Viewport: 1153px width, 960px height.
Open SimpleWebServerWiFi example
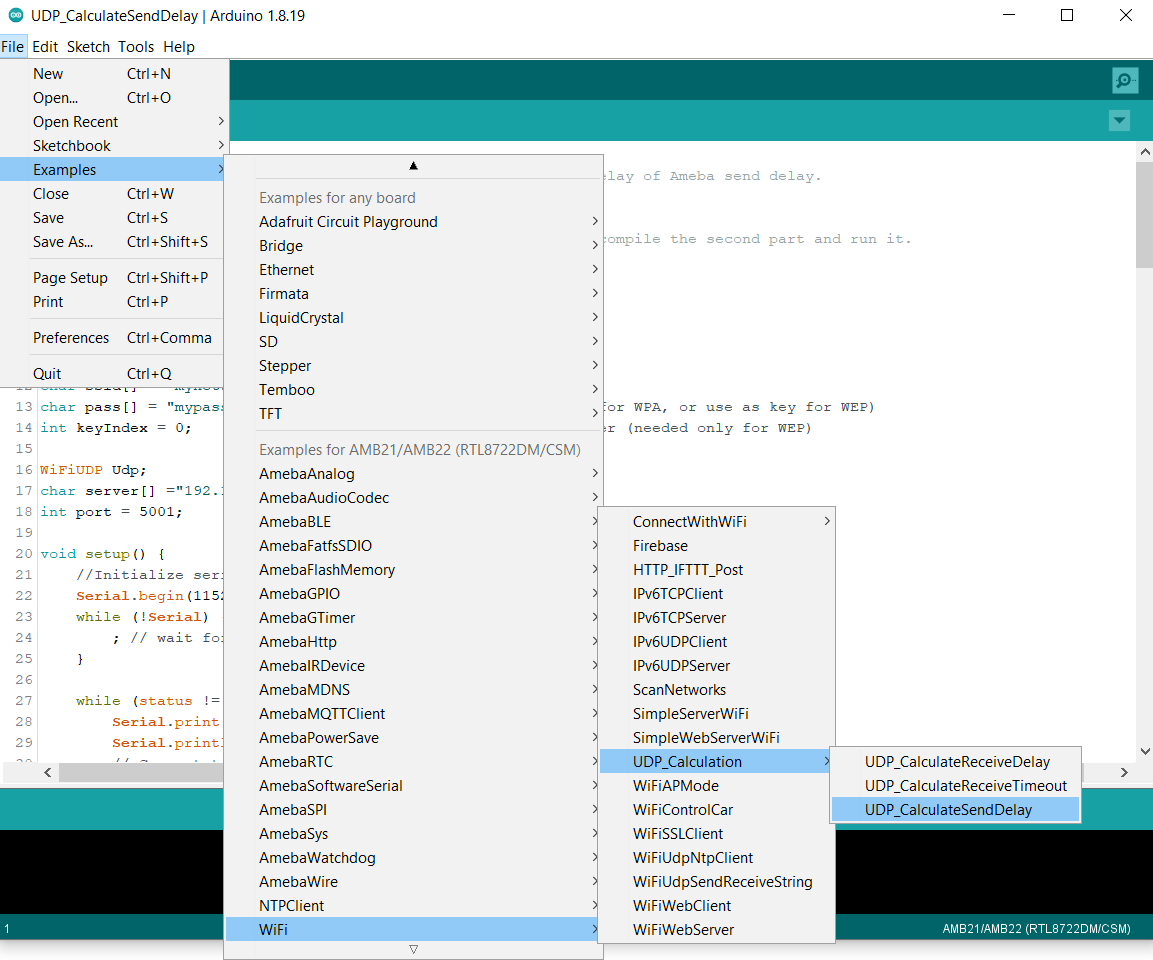click(x=717, y=738)
